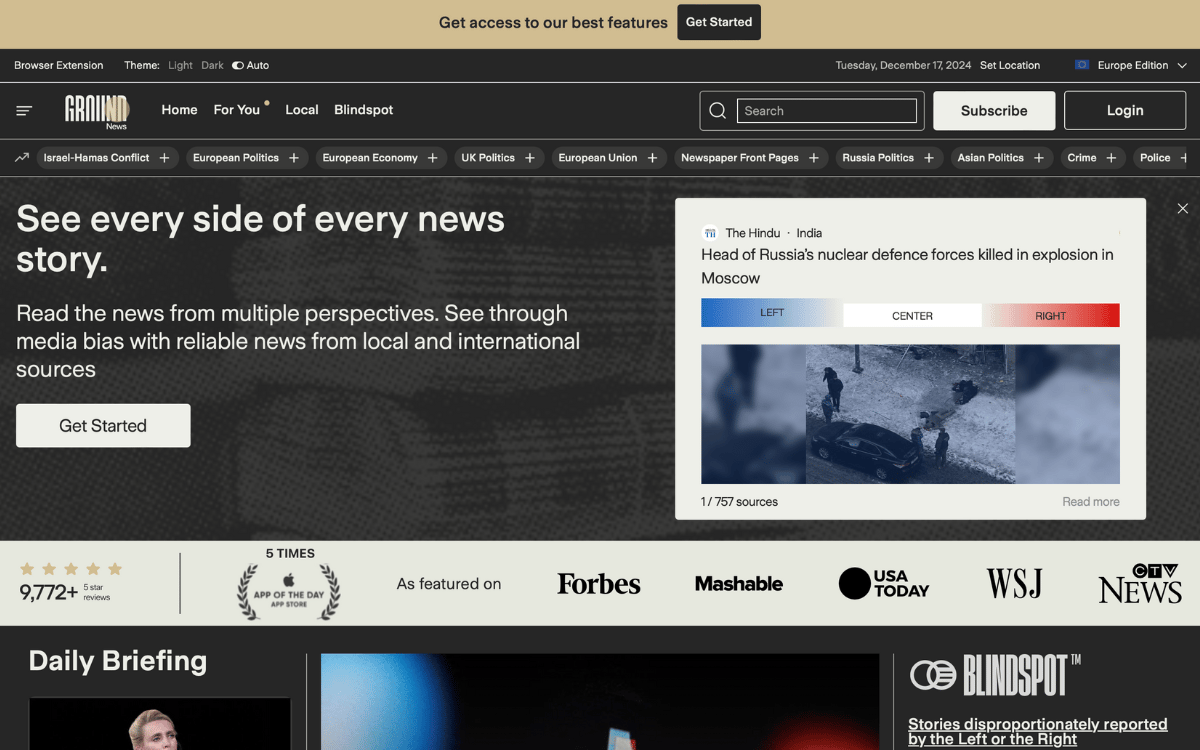Open the Moscow explosion story image
The width and height of the screenshot is (1200, 750).
(910, 414)
